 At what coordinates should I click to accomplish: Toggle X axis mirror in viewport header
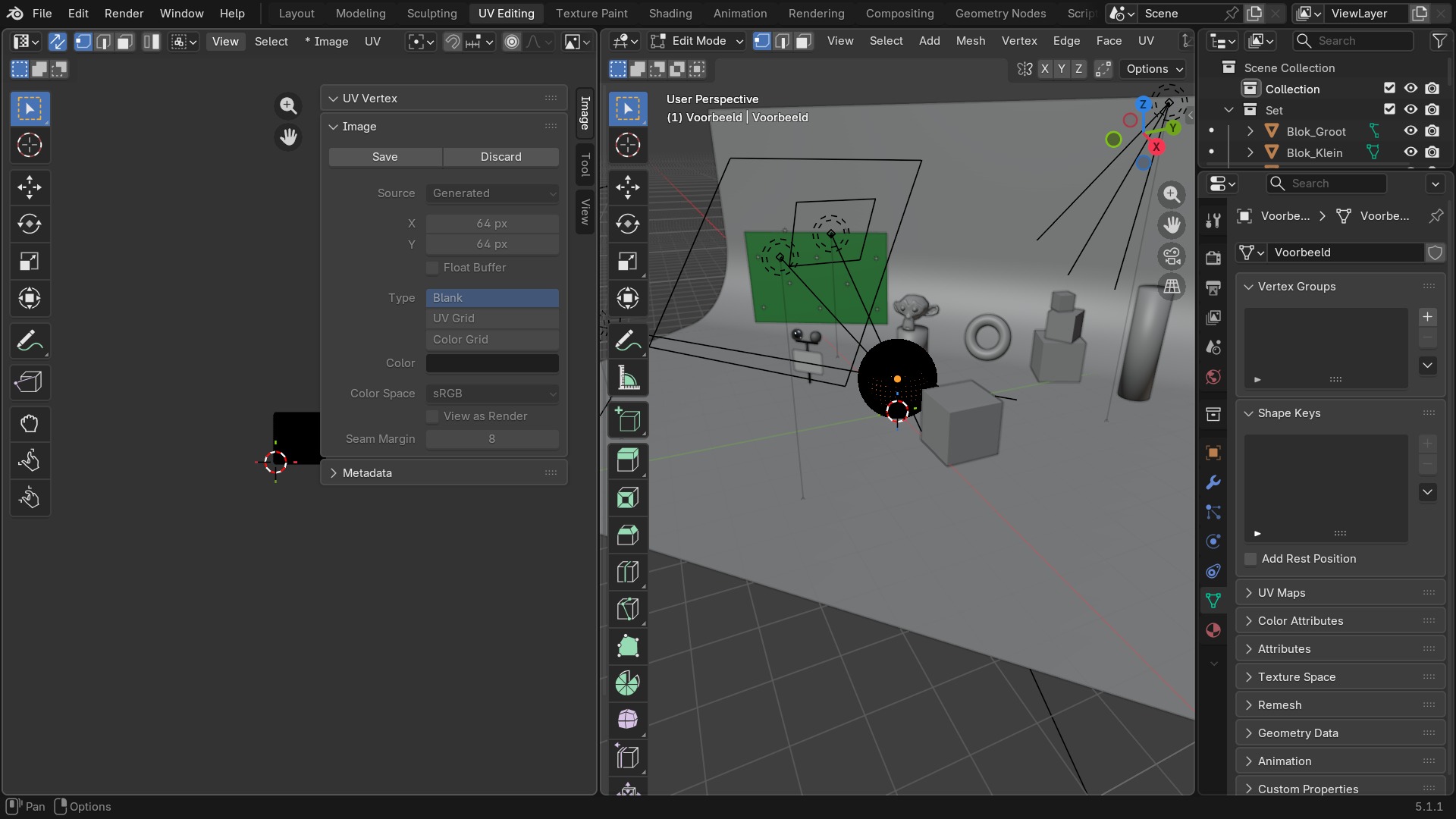pyautogui.click(x=1045, y=69)
